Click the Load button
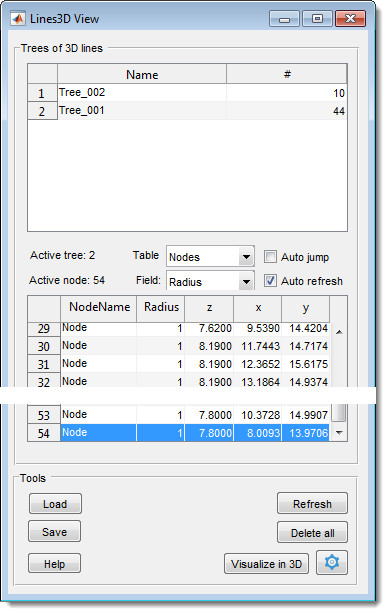 click(55, 504)
